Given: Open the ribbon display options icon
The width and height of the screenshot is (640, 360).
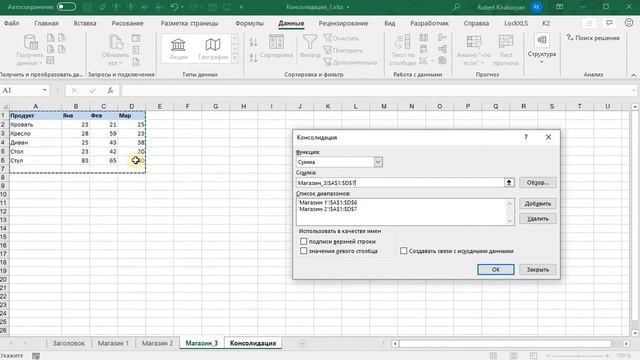Looking at the screenshot, I should pyautogui.click(x=560, y=7).
